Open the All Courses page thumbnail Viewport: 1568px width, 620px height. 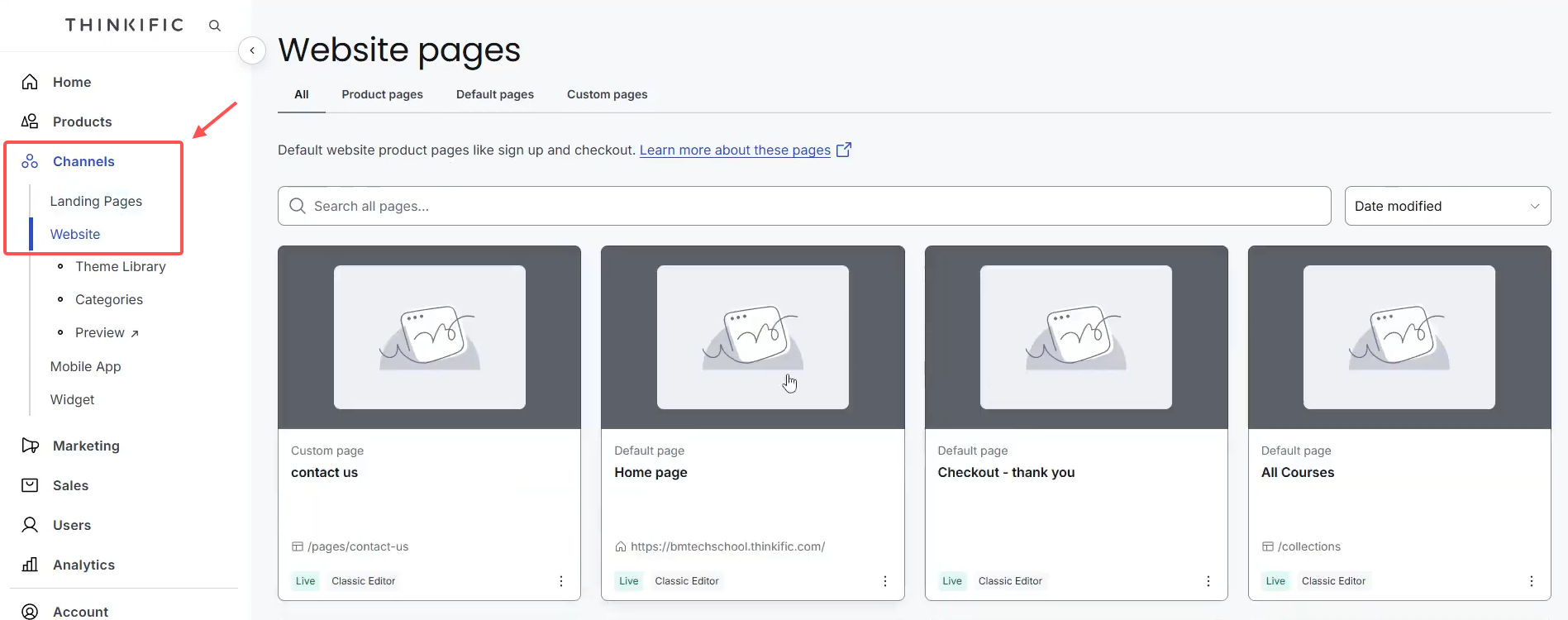[x=1399, y=337]
